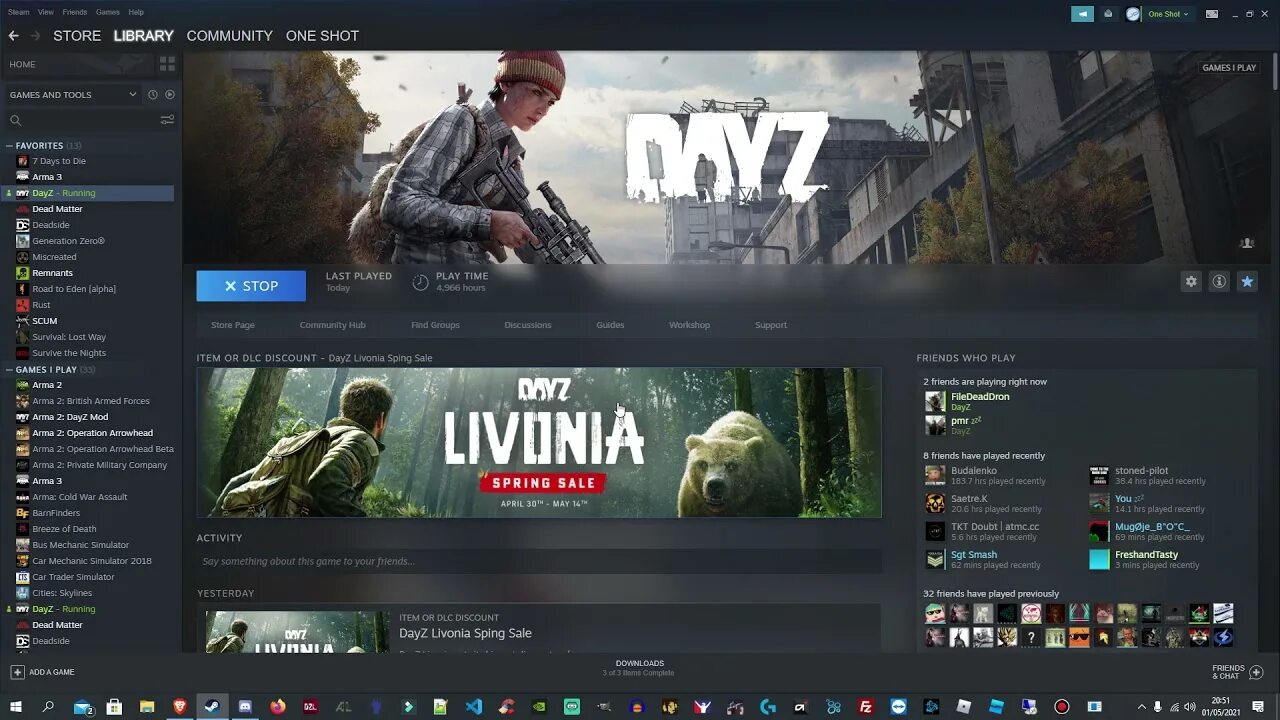Enter Big Picture mode icon
Image resolution: width=1280 pixels, height=720 pixels.
click(1212, 14)
